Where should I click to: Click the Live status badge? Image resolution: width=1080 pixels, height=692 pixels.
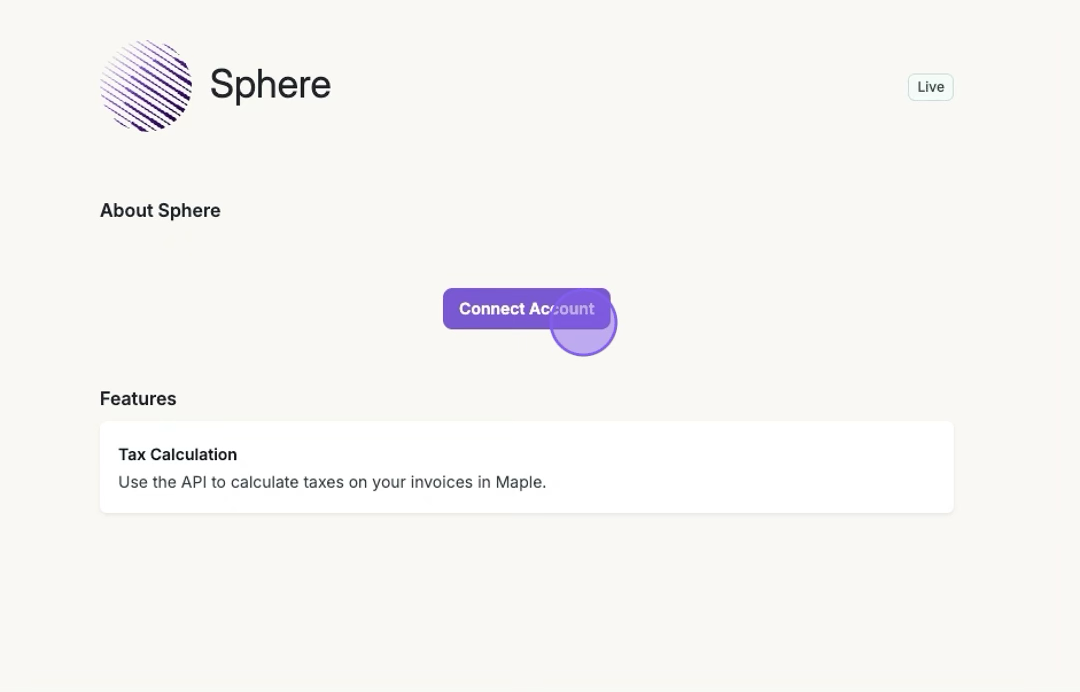click(x=930, y=87)
